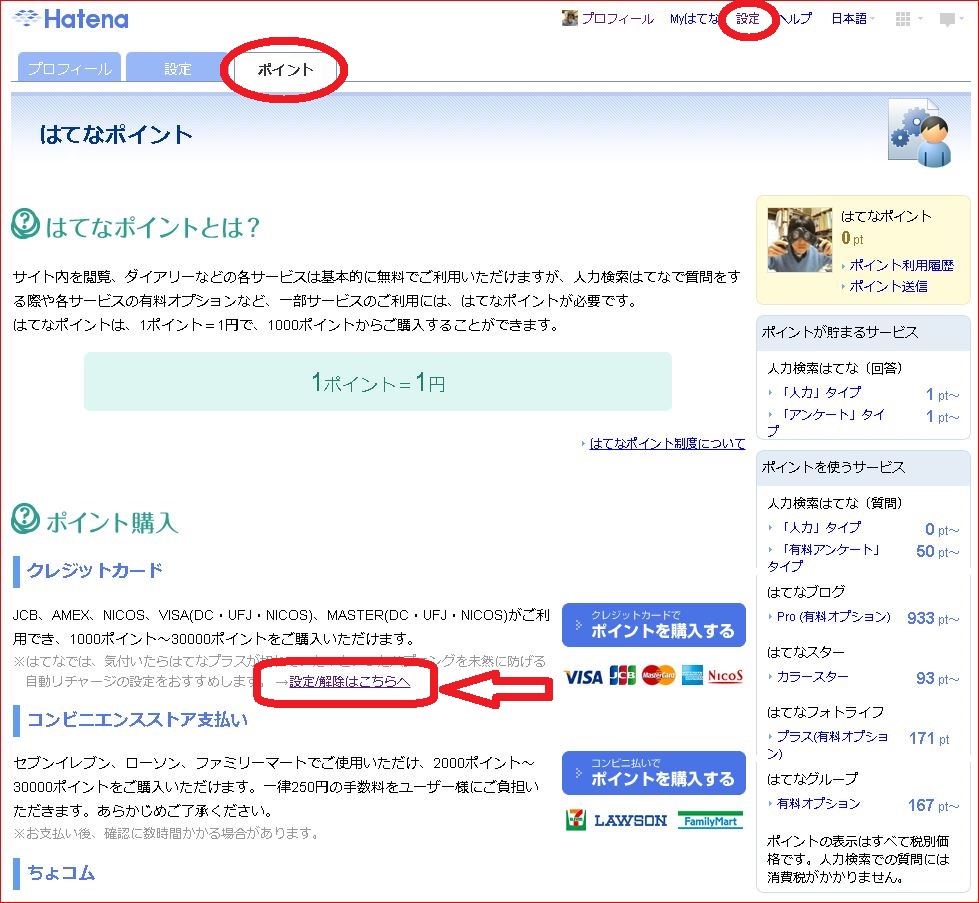This screenshot has height=903, width=979.
Task: Click コンビニ払いでポイントを購入する button
Action: click(654, 772)
